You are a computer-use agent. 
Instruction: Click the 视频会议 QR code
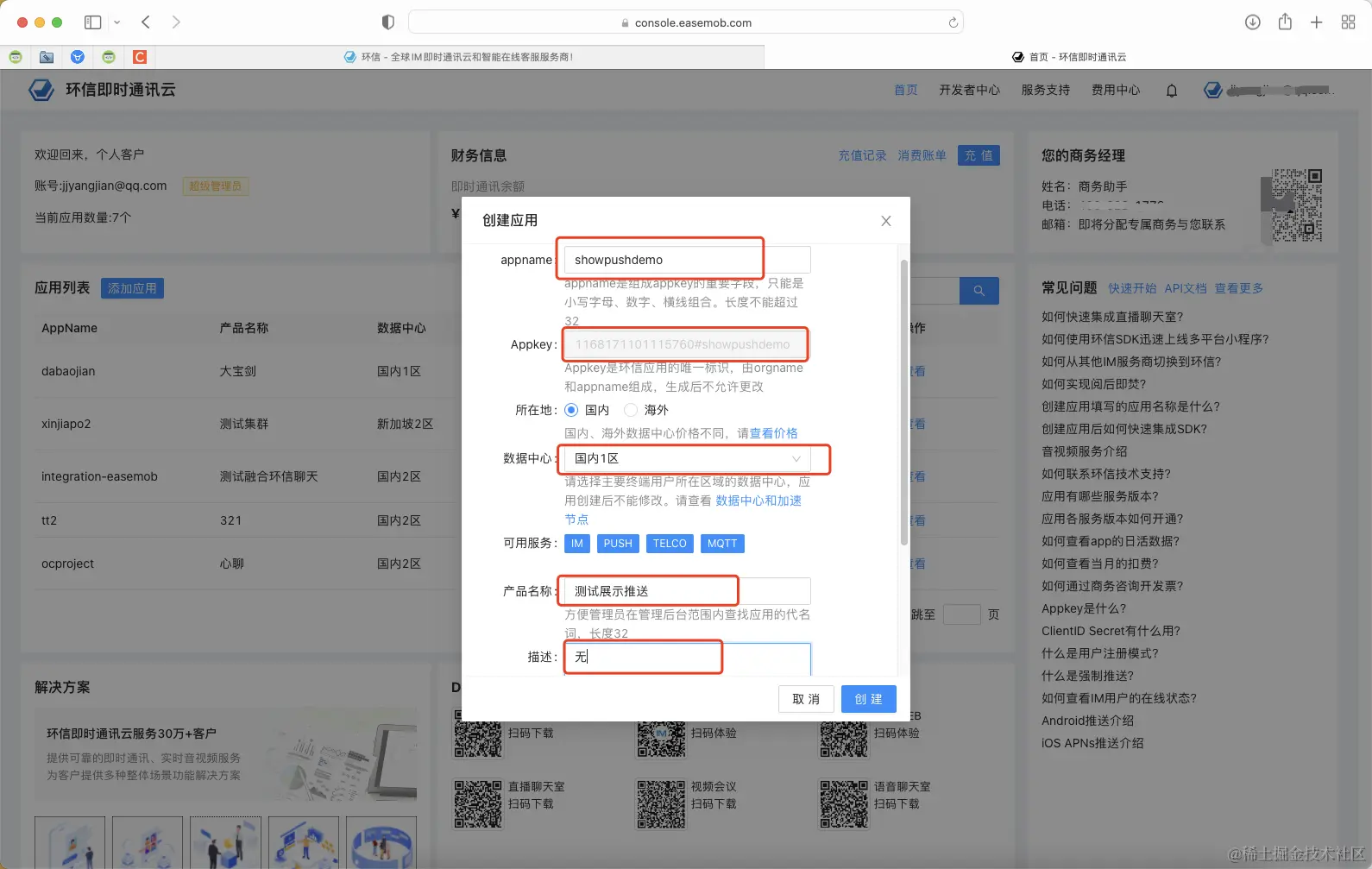(x=661, y=804)
